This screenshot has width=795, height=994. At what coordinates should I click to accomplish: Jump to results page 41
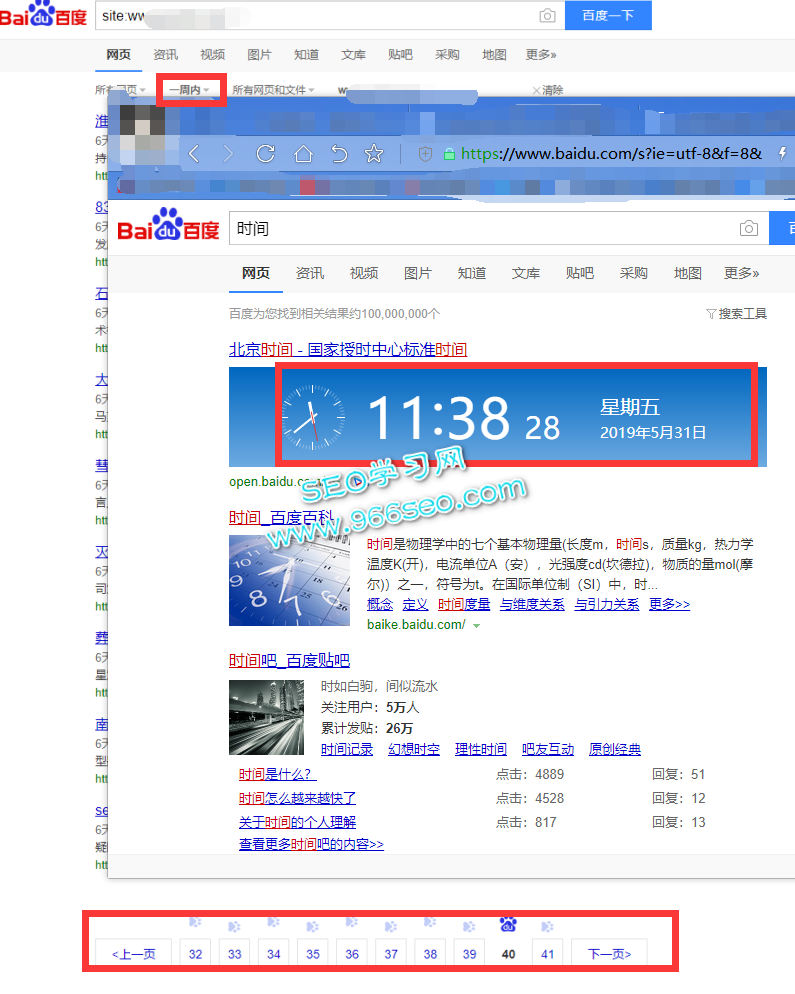(548, 953)
